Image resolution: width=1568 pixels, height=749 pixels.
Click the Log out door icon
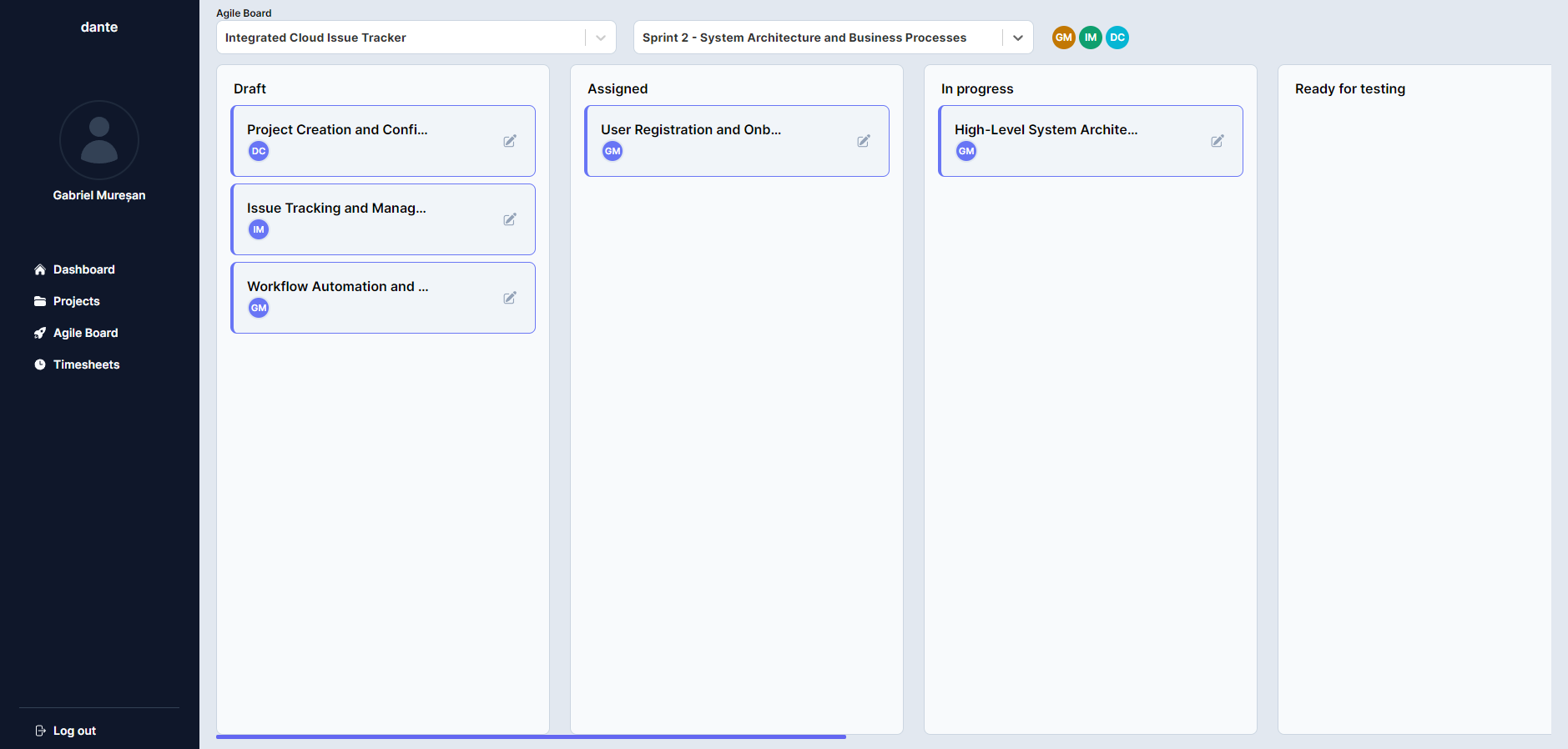point(40,731)
